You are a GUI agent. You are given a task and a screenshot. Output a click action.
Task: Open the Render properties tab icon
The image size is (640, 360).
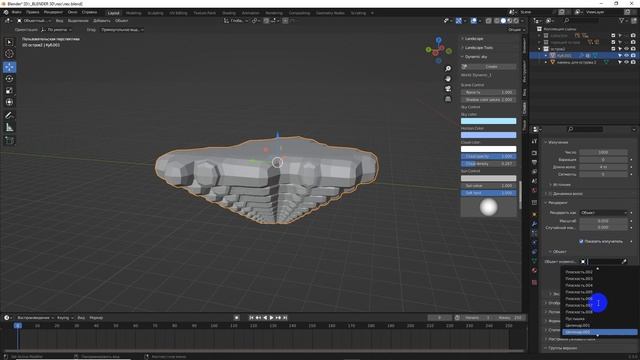(534, 153)
